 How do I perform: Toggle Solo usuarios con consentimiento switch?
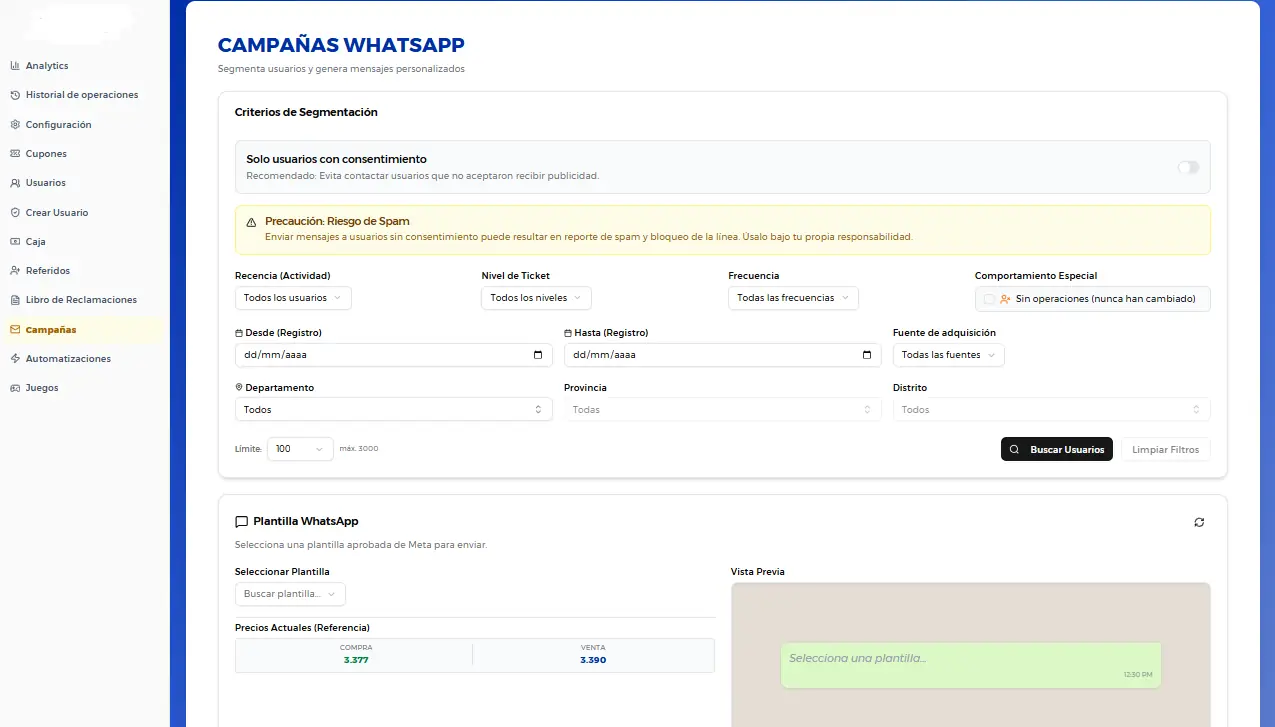tap(1188, 167)
